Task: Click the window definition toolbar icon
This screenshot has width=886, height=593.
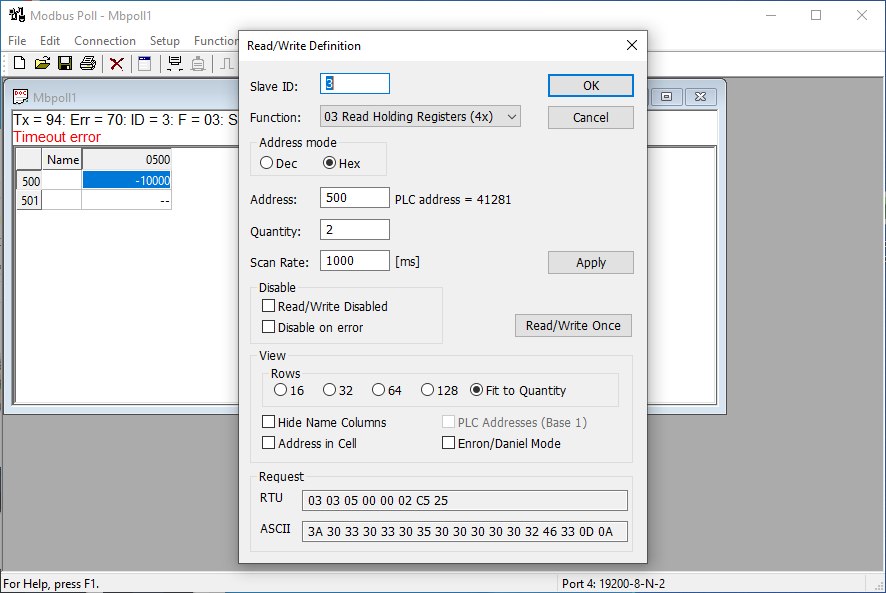Action: 145,64
